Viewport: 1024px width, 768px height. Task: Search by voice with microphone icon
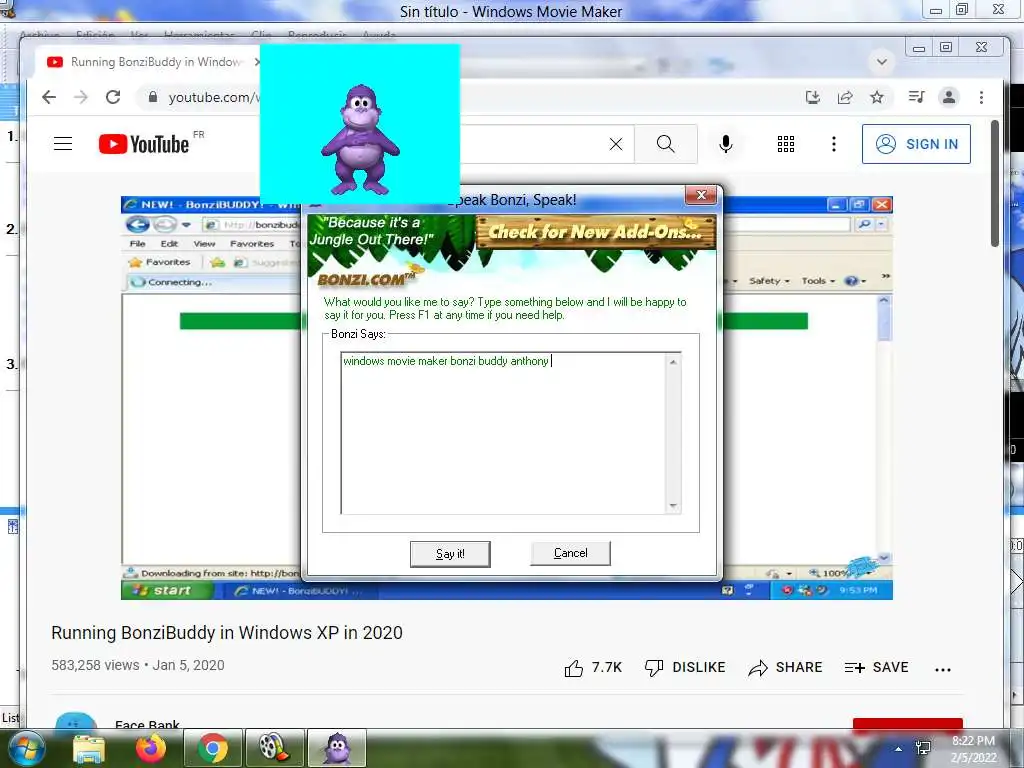[726, 144]
